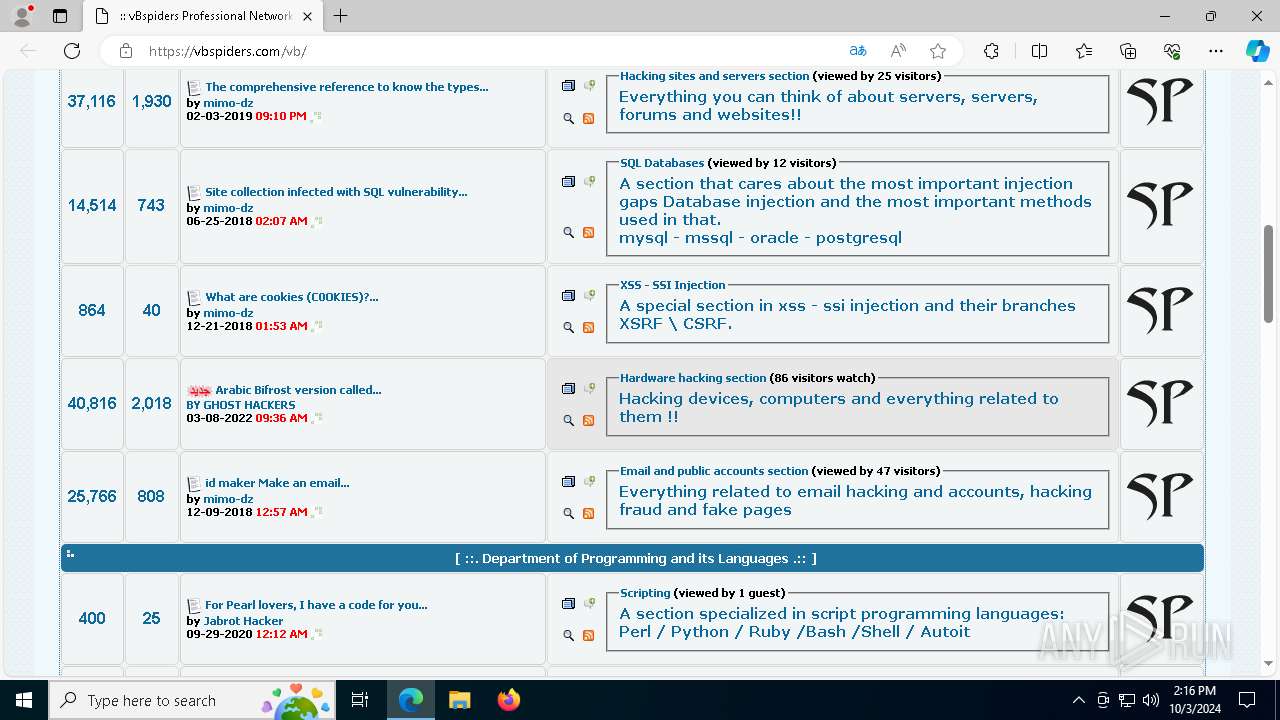This screenshot has width=1280, height=720.
Task: Open Hardware hacking section forum
Action: point(693,378)
